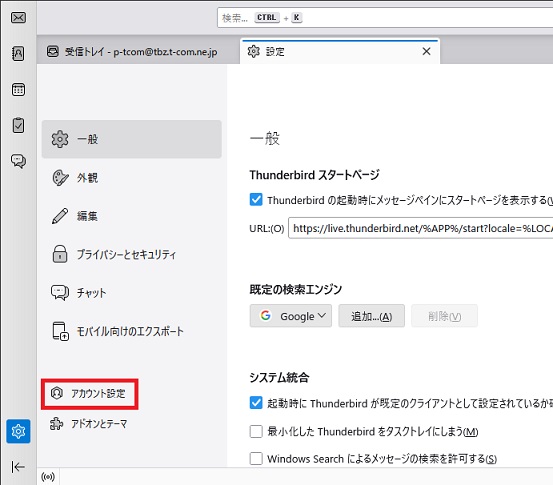The image size is (553, 485).
Task: Select 一般 in the settings sidebar
Action: pyautogui.click(x=132, y=139)
